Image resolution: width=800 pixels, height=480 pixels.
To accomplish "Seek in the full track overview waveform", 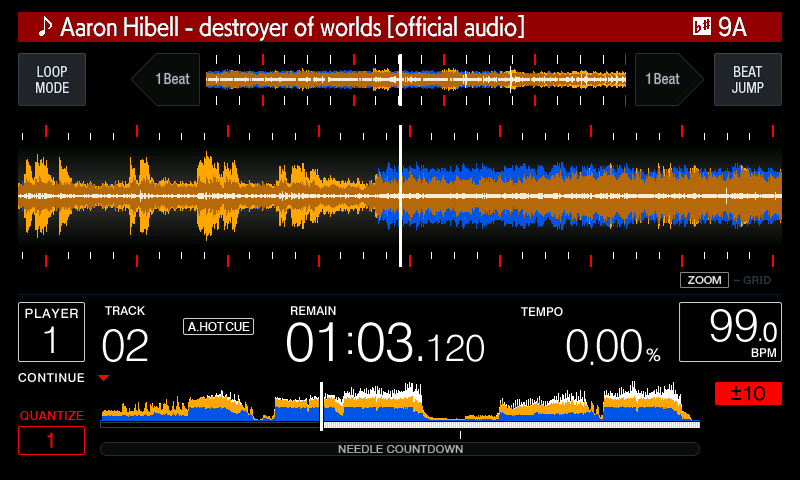I will pyautogui.click(x=400, y=401).
